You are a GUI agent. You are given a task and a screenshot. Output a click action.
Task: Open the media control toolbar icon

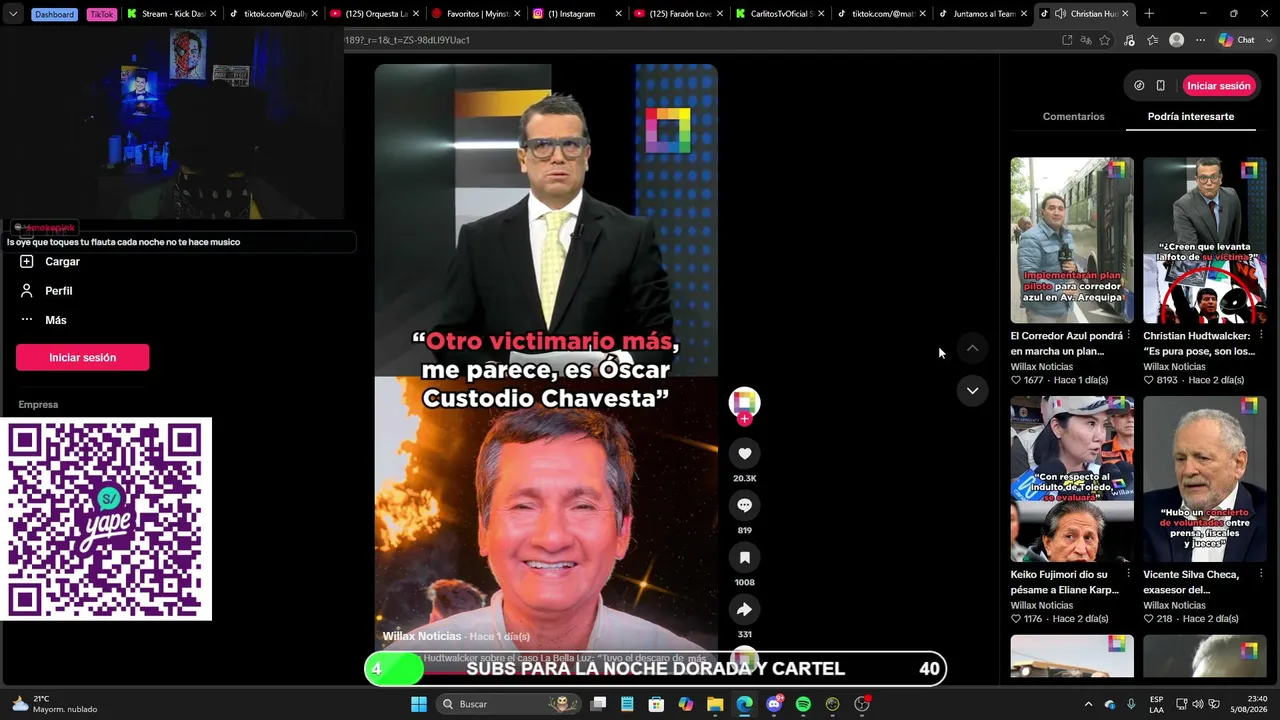point(1129,40)
